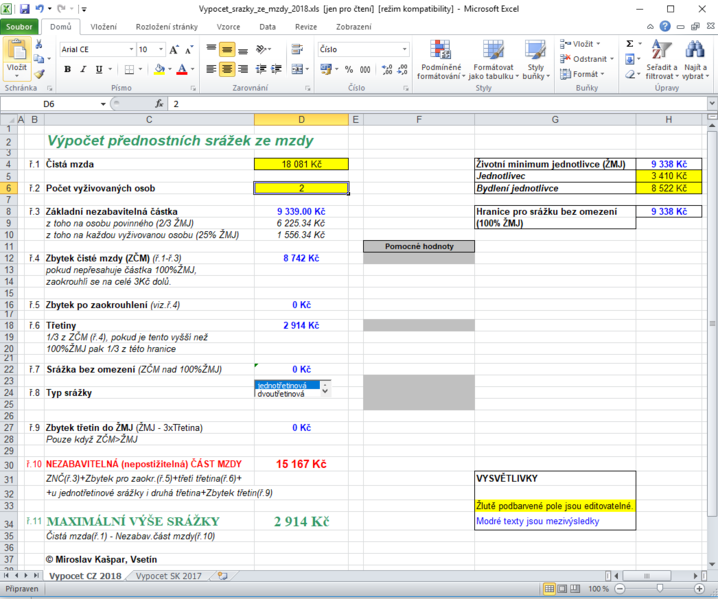Open the font size dropdown
The image size is (718, 599).
(x=161, y=49)
